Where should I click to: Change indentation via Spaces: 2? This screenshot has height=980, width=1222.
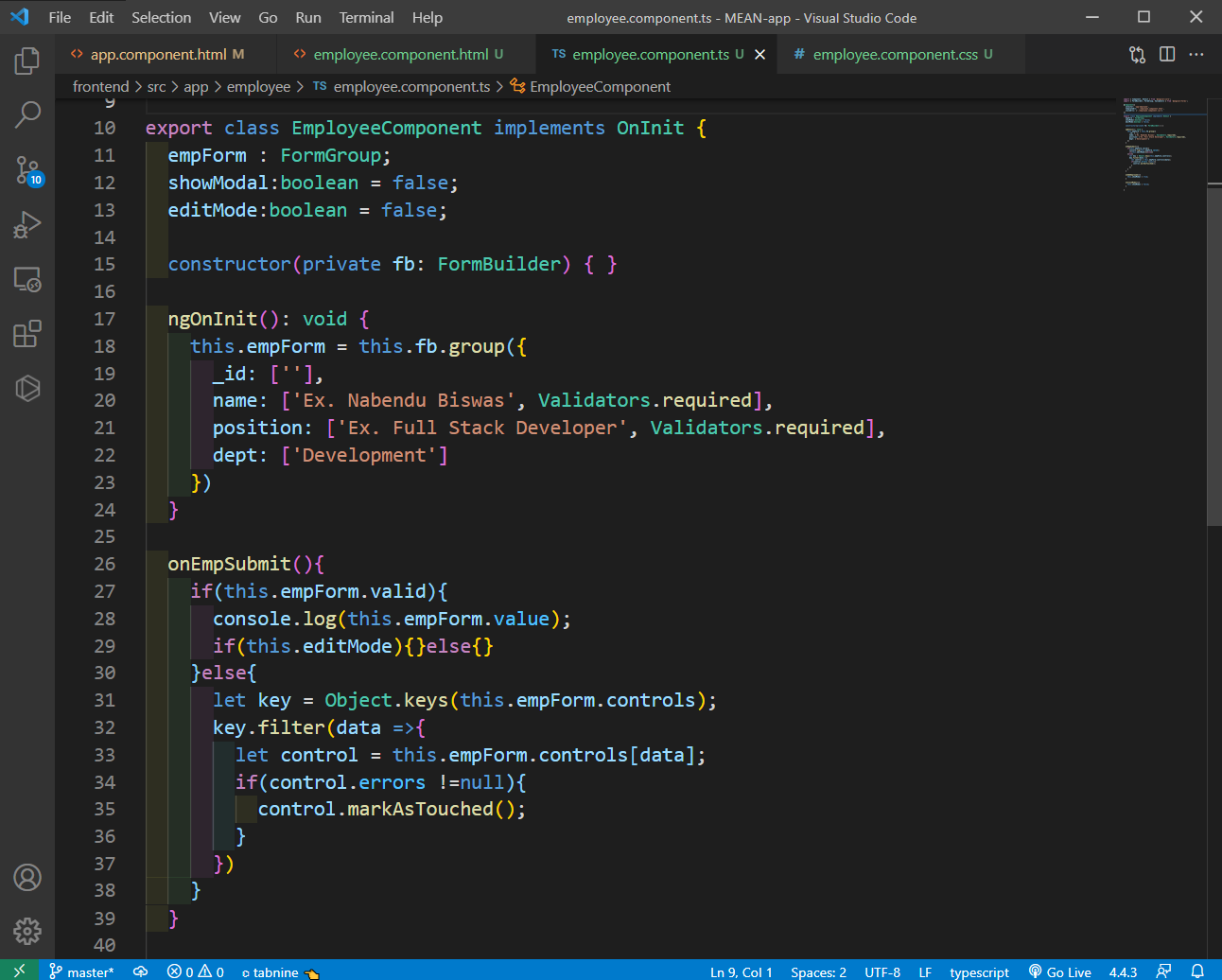click(818, 971)
